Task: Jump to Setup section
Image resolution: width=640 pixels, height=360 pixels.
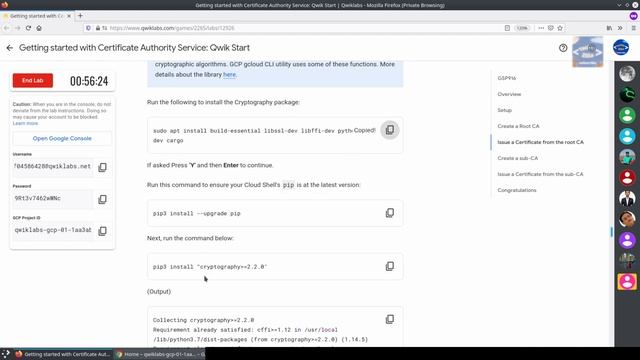Action: [x=504, y=110]
